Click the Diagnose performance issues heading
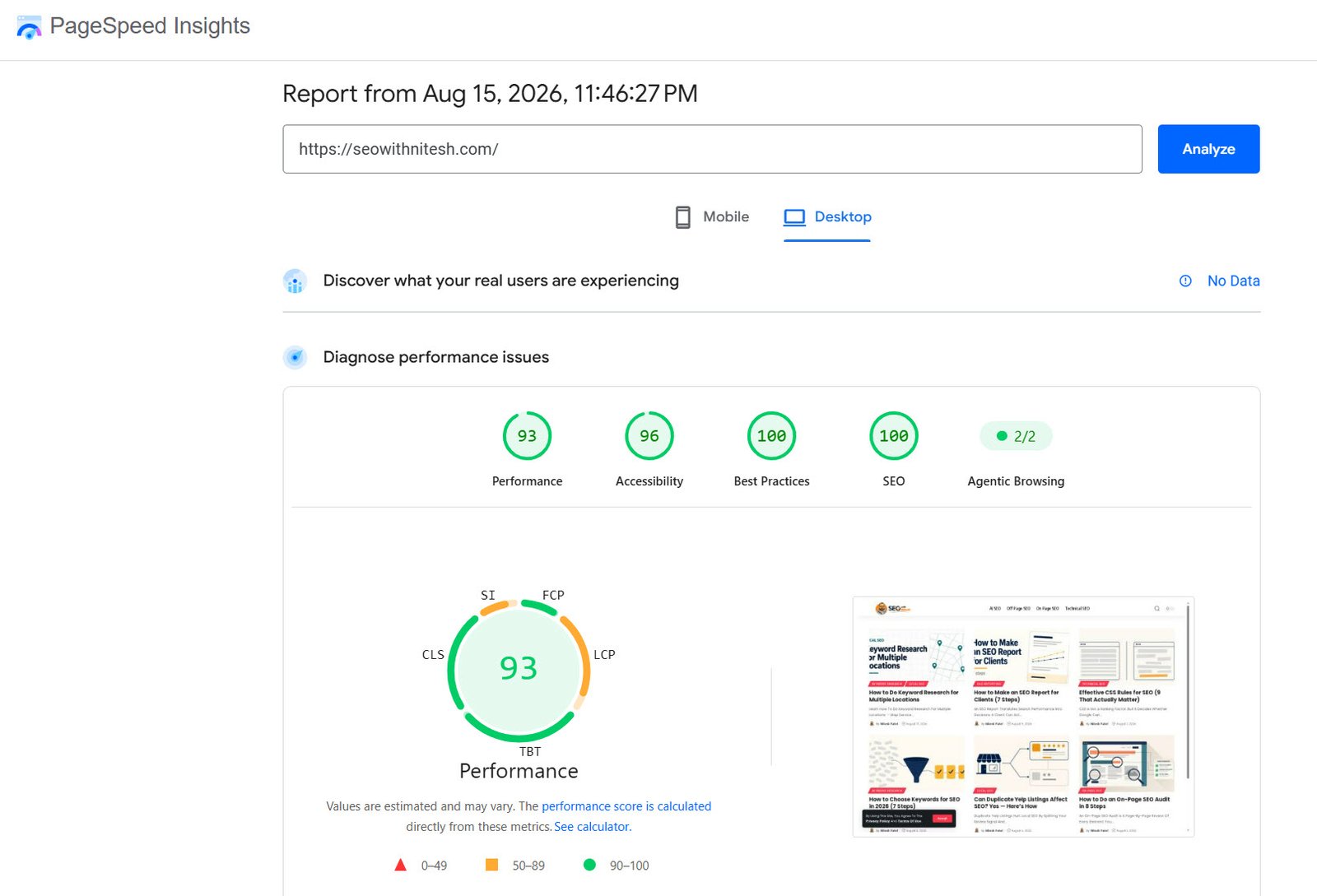Viewport: 1317px width, 896px height. (435, 357)
